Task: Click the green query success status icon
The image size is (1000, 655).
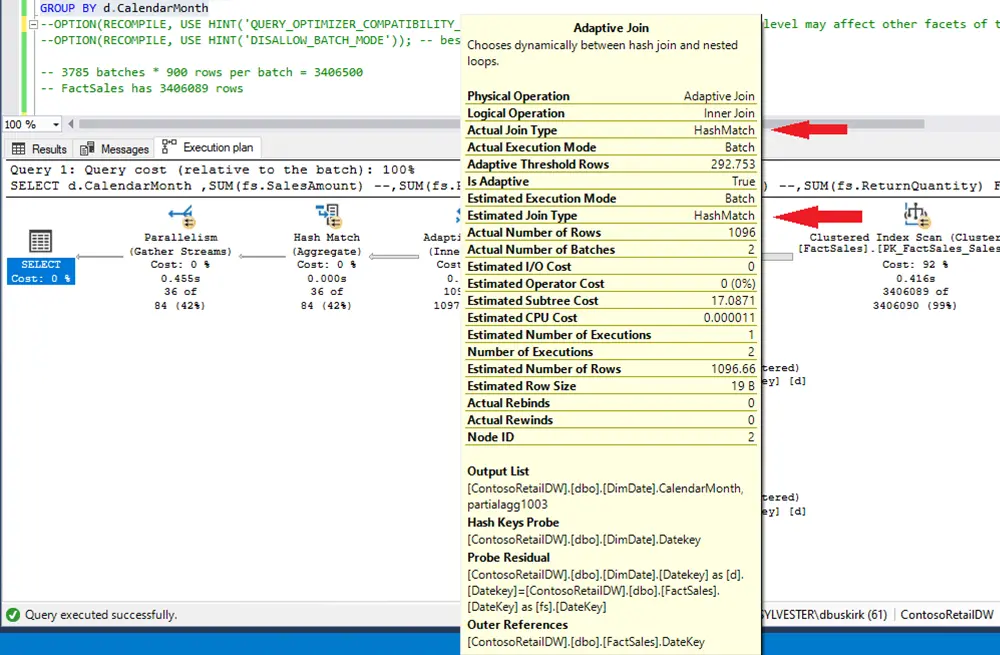Action: [x=13, y=615]
